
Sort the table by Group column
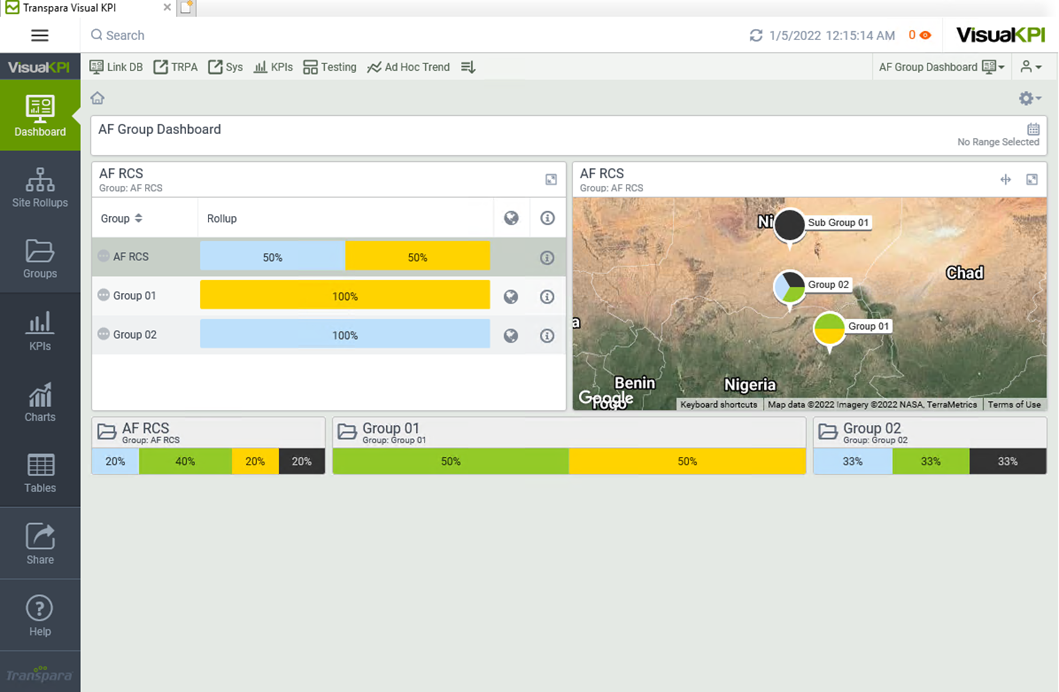tap(122, 218)
